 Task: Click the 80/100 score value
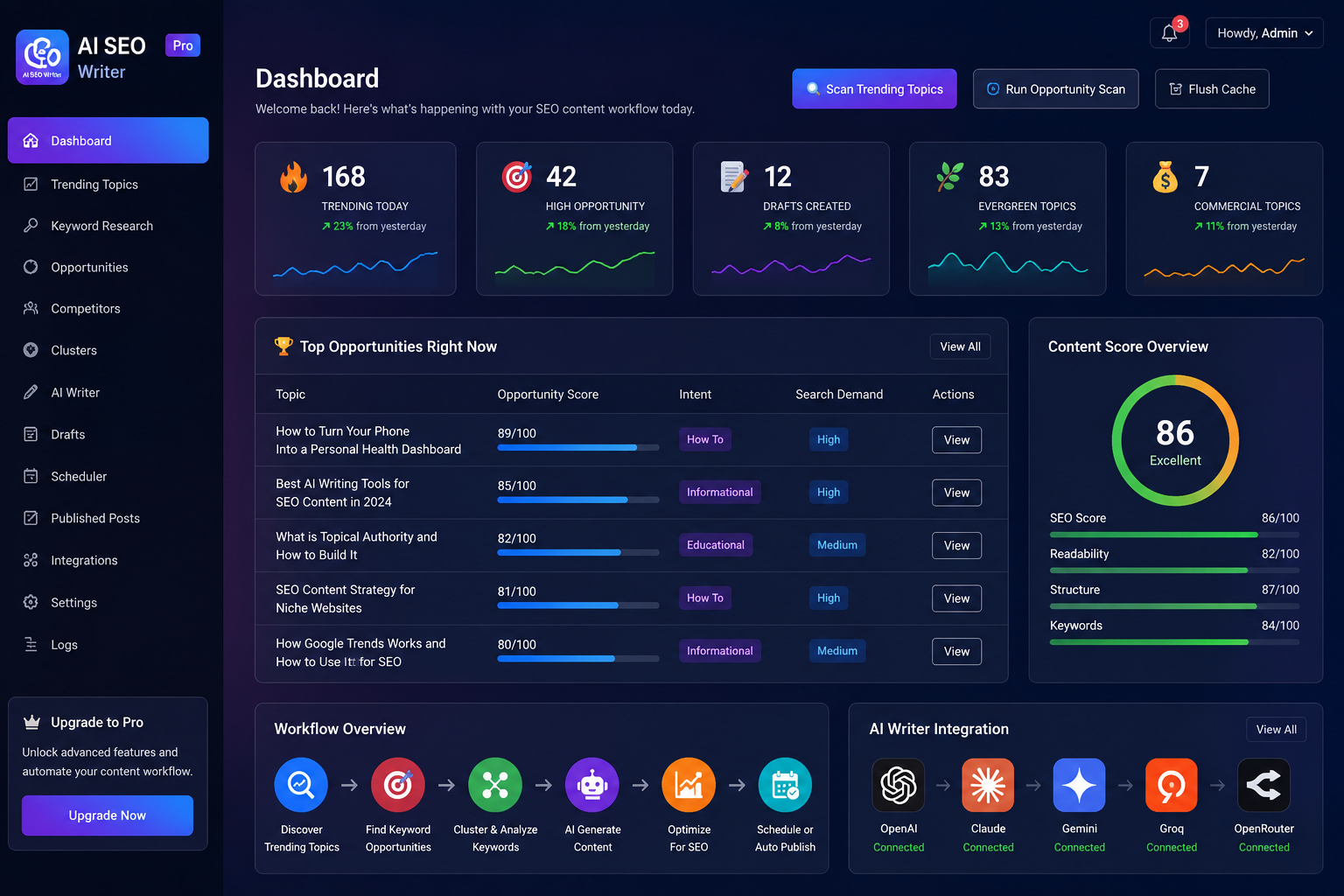pos(517,645)
